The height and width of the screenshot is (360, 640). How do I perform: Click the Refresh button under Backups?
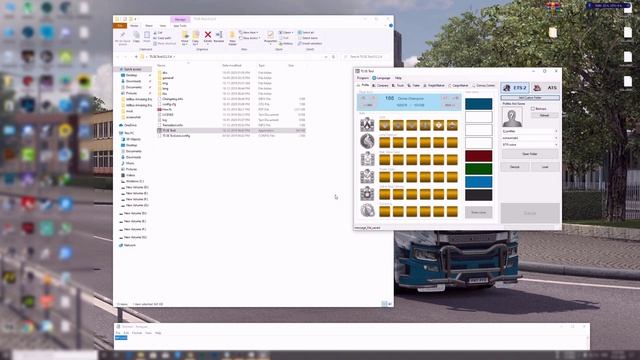coord(544,116)
